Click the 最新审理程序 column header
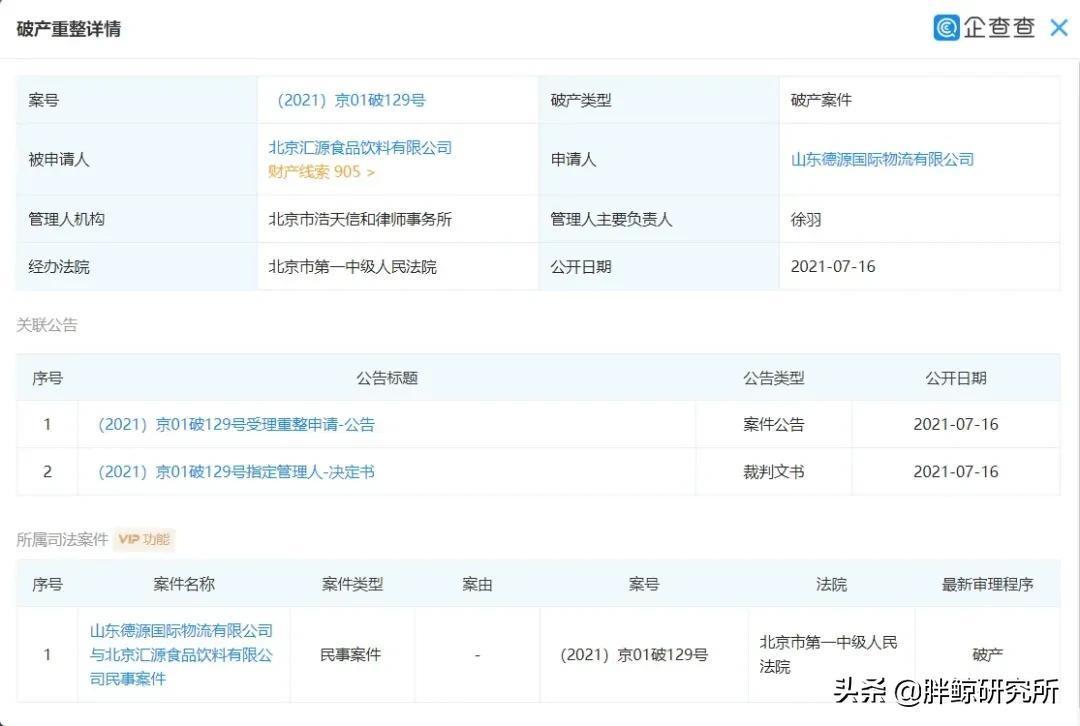This screenshot has height=726, width=1080. click(x=987, y=584)
